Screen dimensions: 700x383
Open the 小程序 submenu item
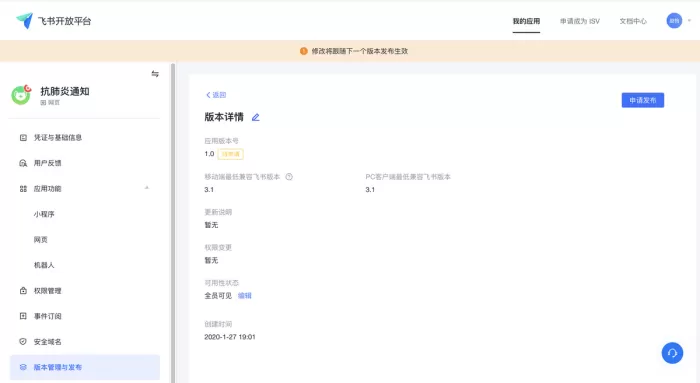[44, 214]
